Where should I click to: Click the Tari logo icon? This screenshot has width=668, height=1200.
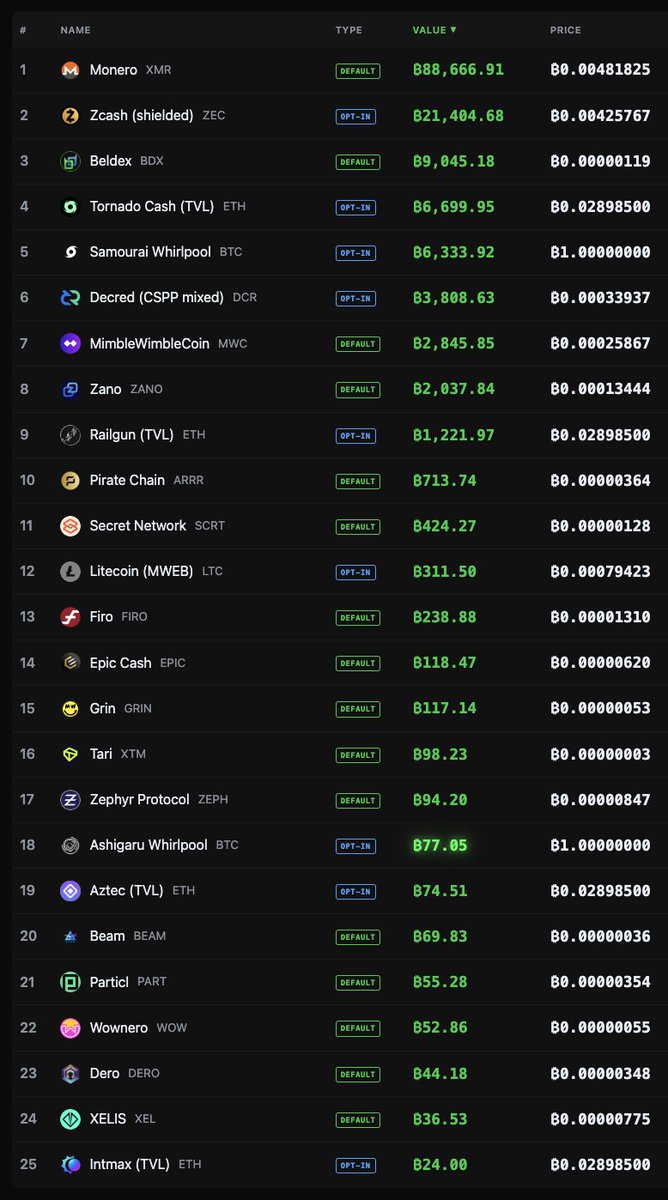[70, 754]
